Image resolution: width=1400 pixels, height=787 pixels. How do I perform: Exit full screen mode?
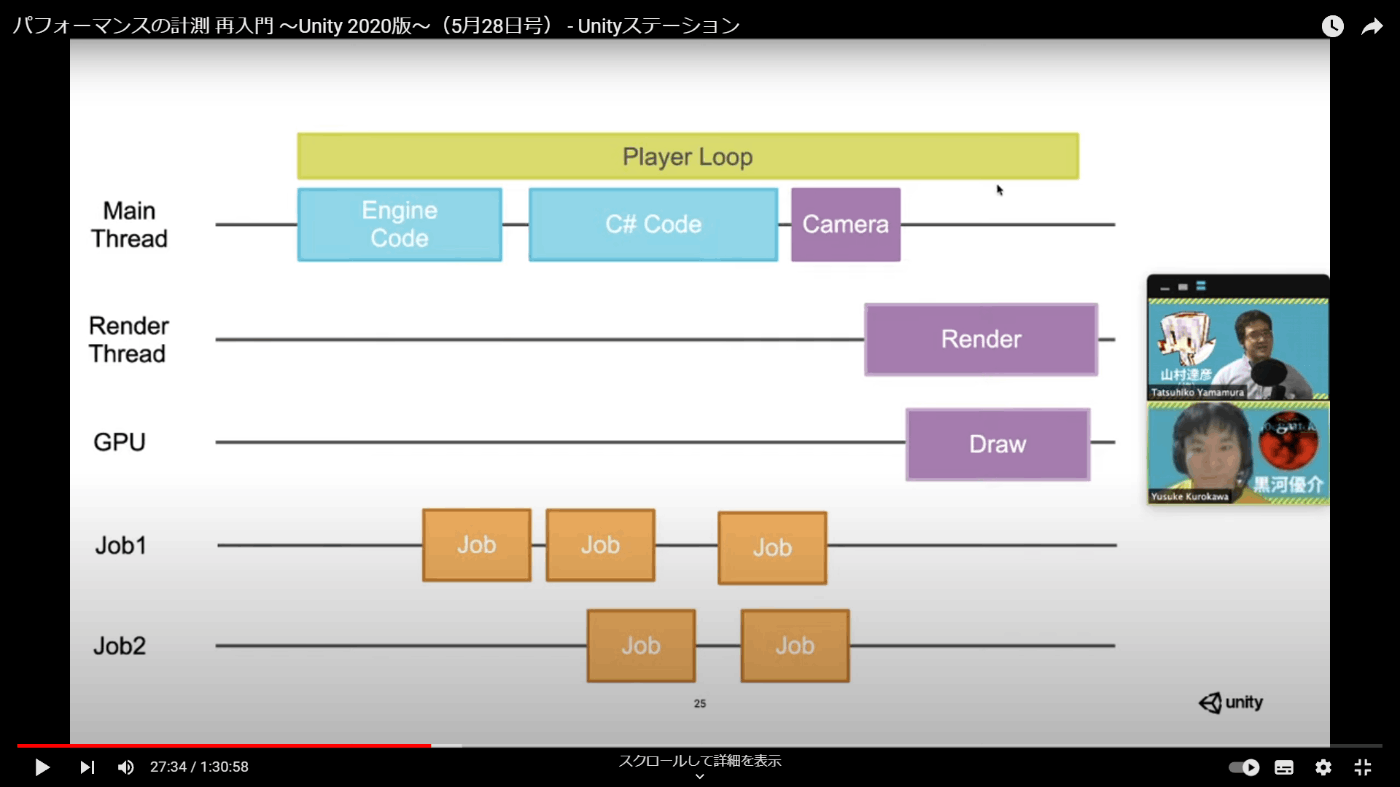click(x=1362, y=767)
